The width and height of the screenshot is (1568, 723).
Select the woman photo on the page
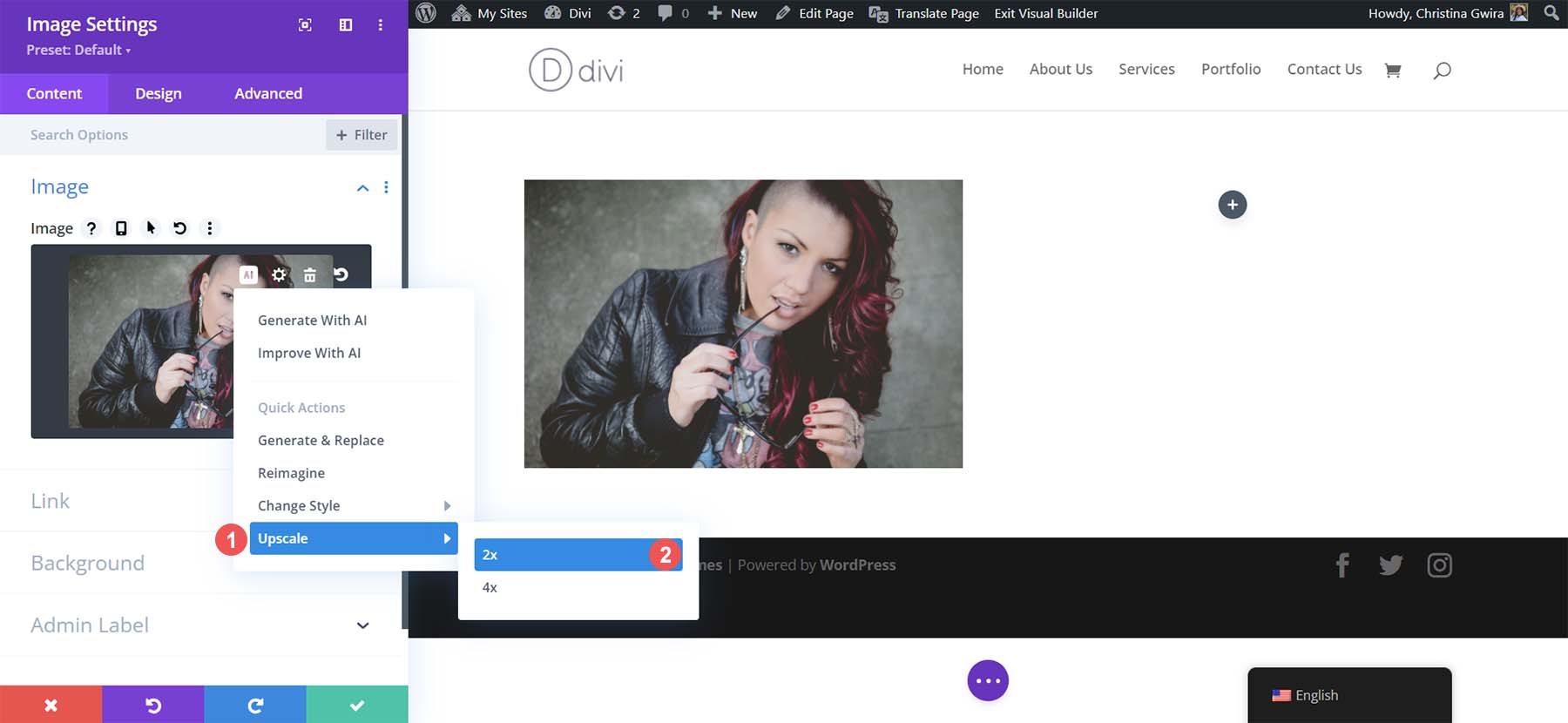[x=743, y=324]
